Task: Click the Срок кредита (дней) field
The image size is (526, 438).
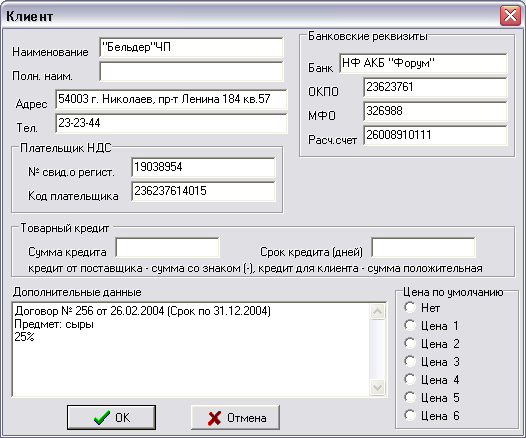Action: (x=423, y=248)
